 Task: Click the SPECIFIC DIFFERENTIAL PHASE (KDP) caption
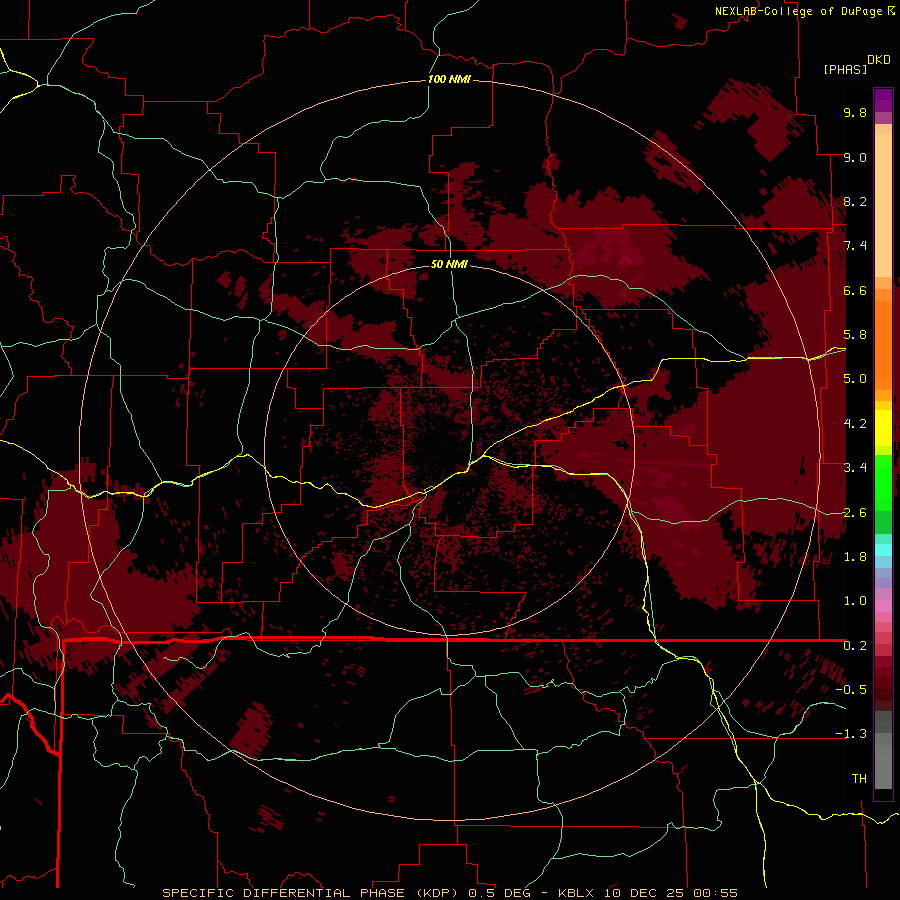point(312,893)
